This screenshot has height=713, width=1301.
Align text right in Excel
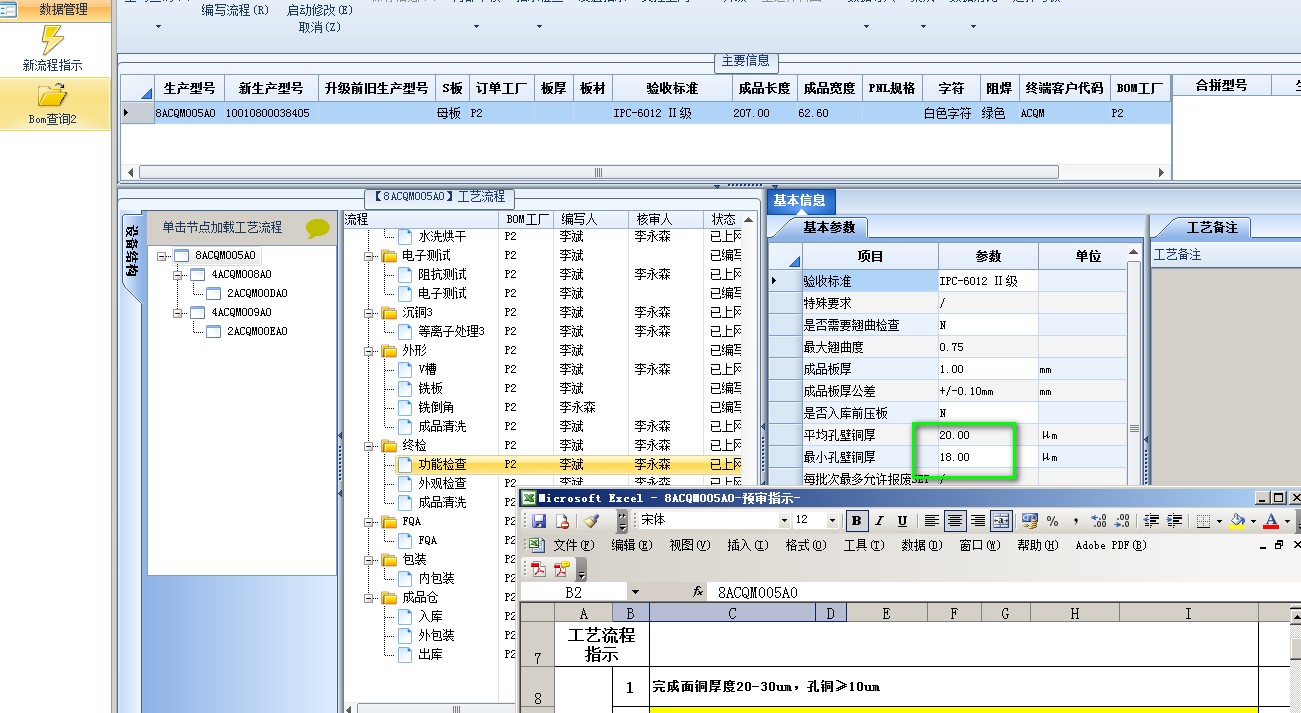978,521
